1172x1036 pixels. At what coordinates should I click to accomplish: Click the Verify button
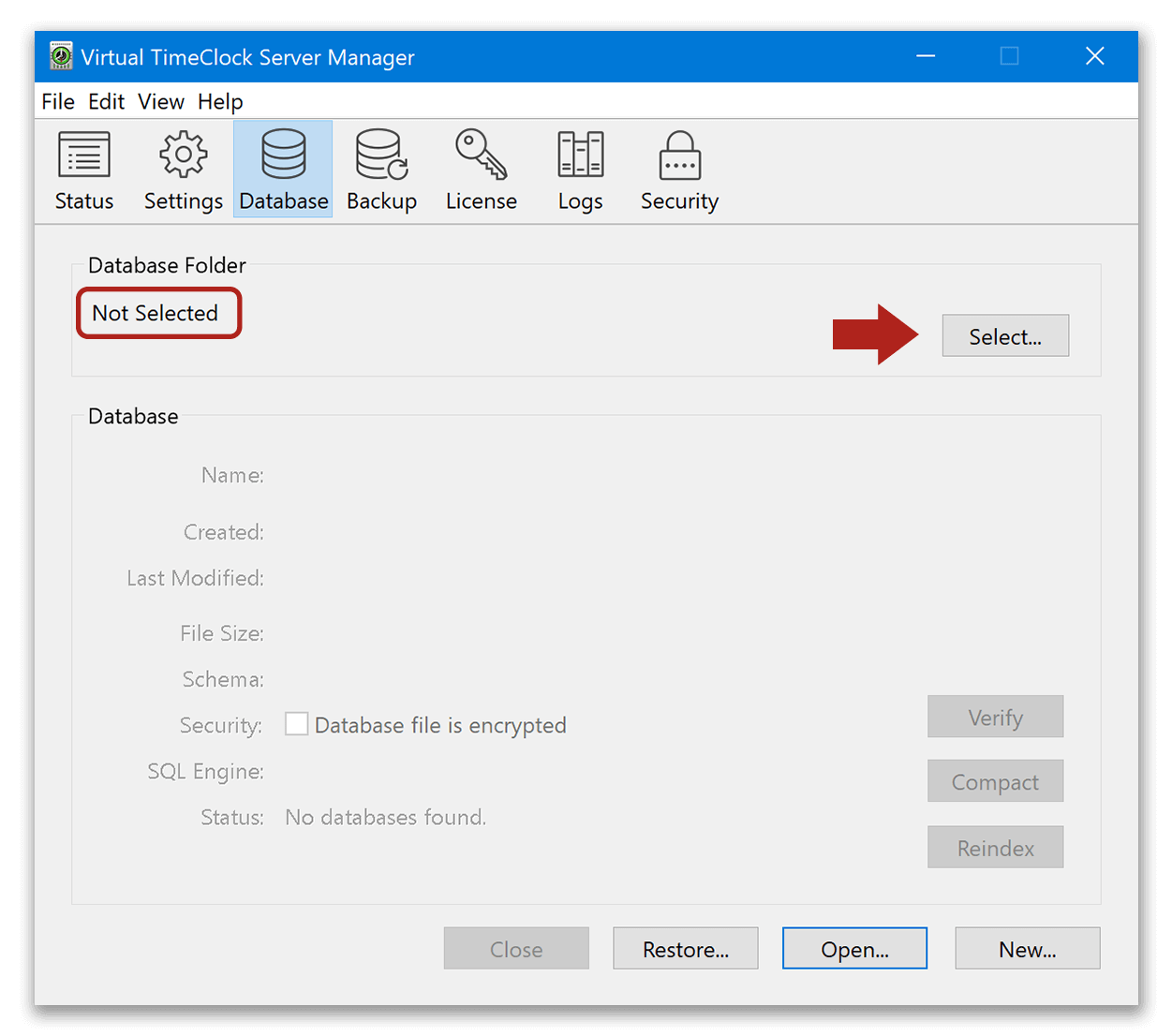tap(996, 718)
